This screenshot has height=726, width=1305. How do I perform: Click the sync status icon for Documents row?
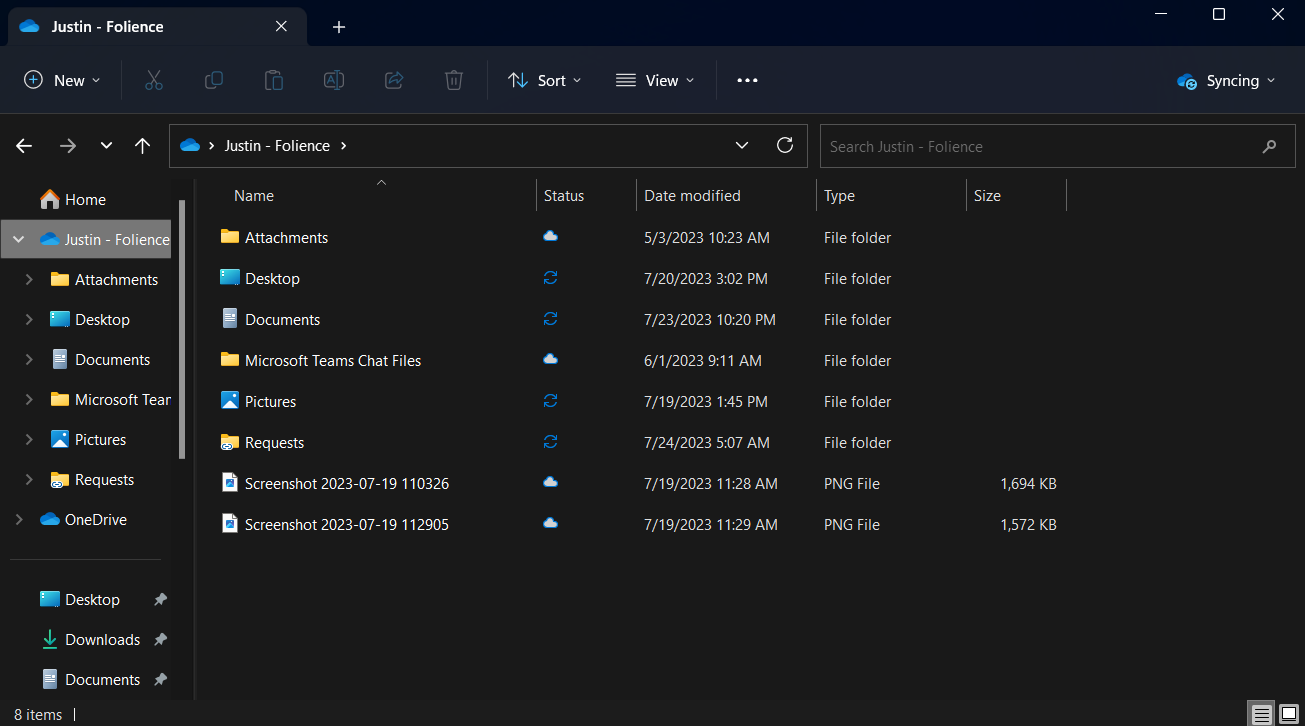coord(550,319)
